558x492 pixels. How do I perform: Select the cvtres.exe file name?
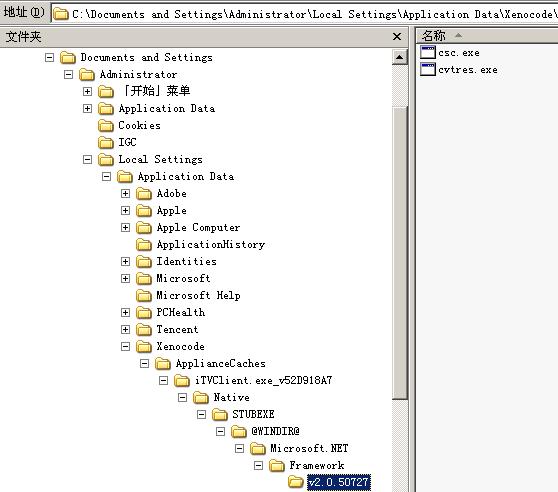click(x=468, y=69)
